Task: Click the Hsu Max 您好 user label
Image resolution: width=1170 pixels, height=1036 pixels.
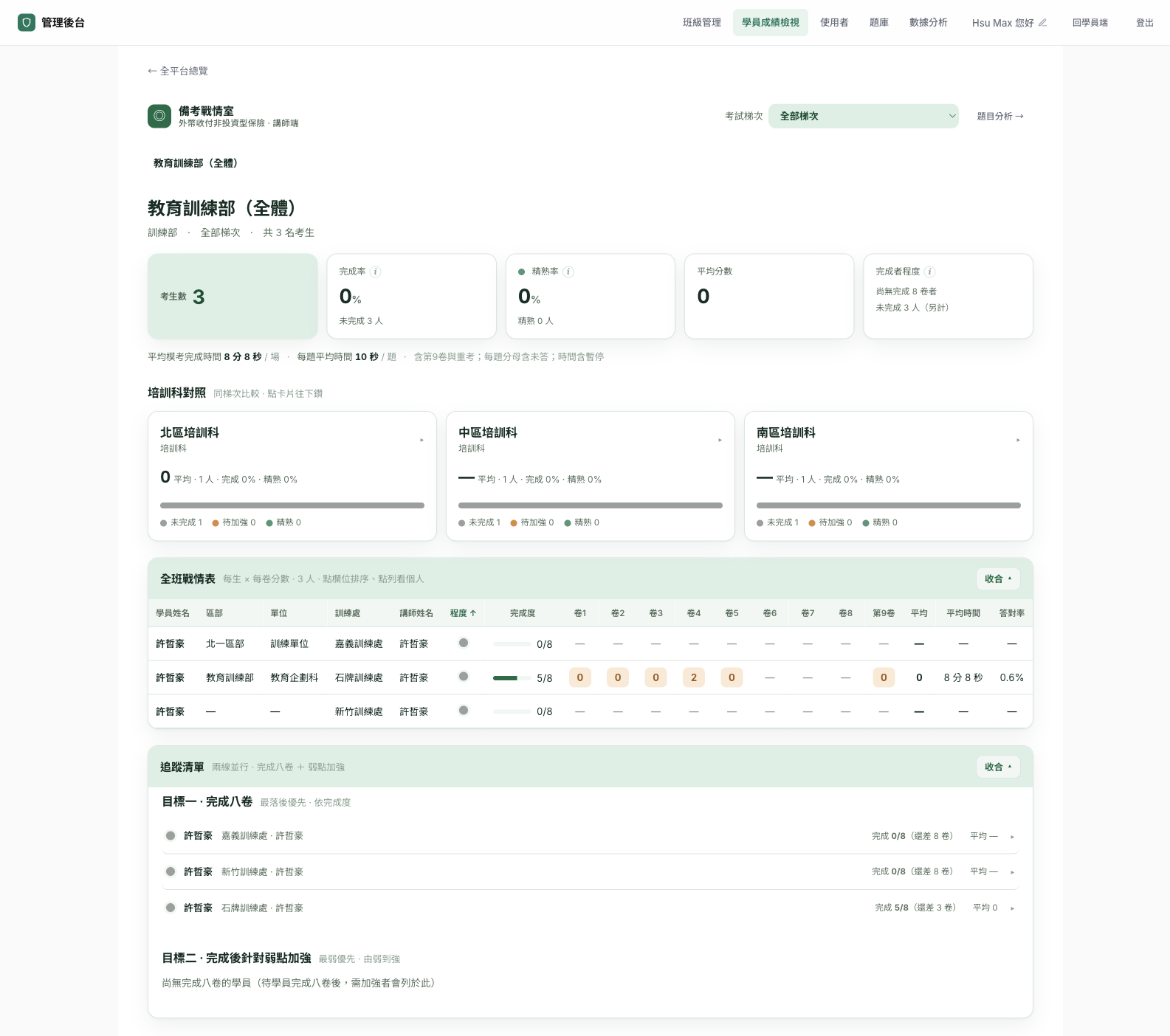Action: (x=1002, y=23)
